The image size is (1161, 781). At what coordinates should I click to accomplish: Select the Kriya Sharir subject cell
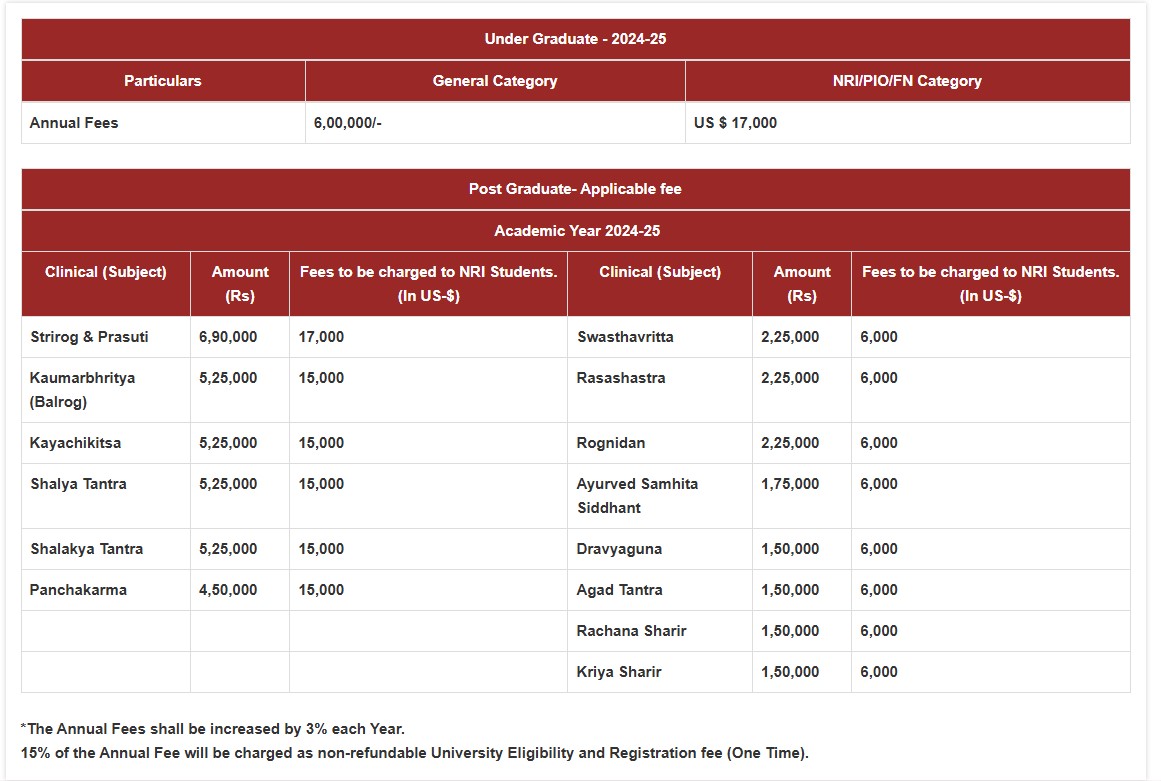[x=619, y=672]
